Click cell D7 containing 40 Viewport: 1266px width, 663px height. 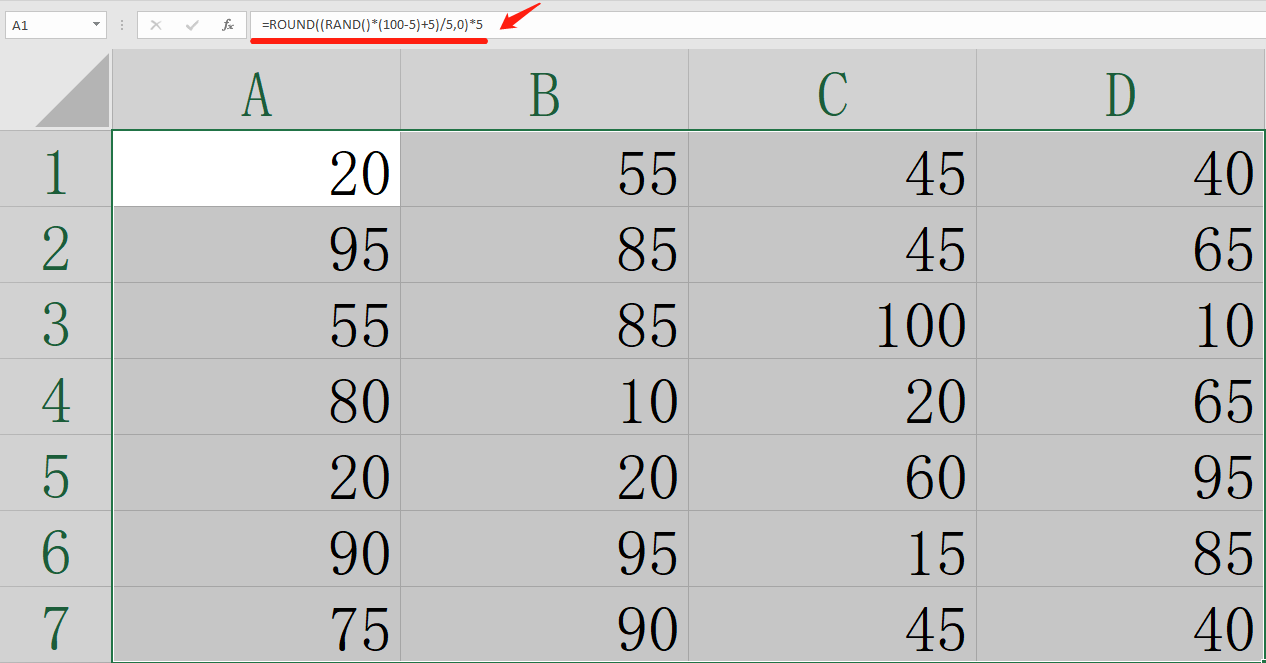pyautogui.click(x=1121, y=624)
